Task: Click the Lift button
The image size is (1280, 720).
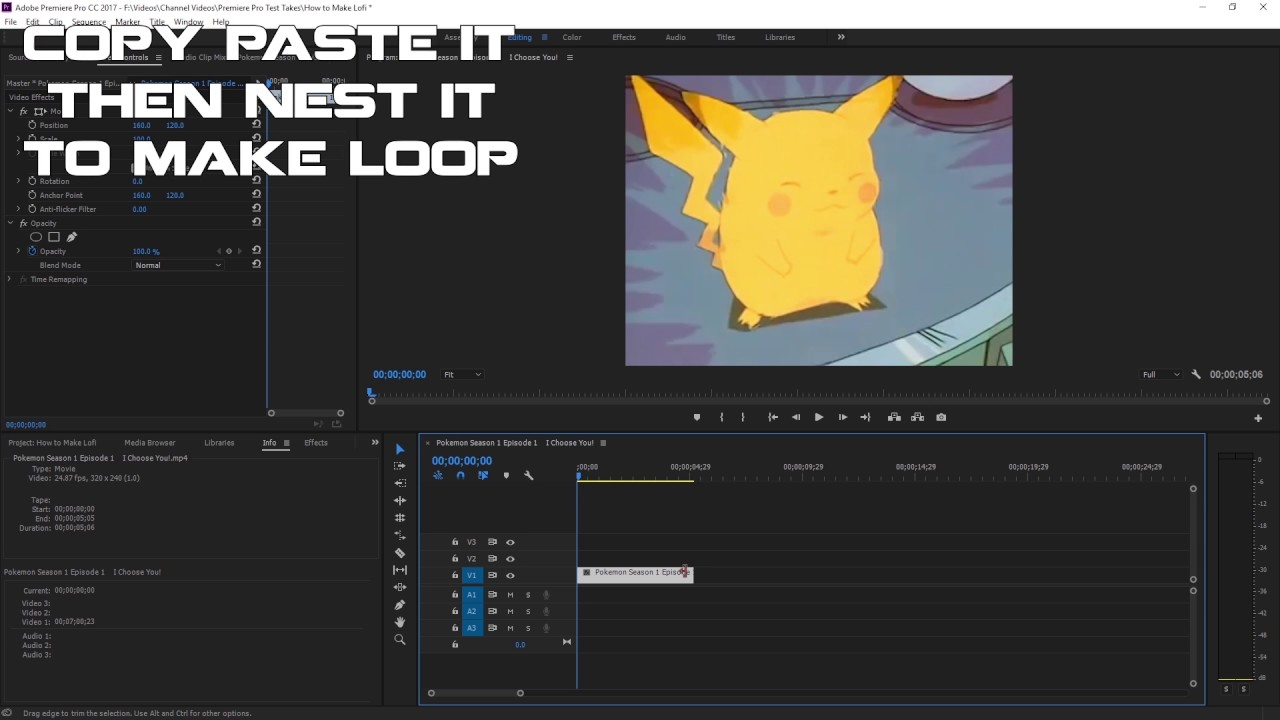Action: [x=894, y=417]
